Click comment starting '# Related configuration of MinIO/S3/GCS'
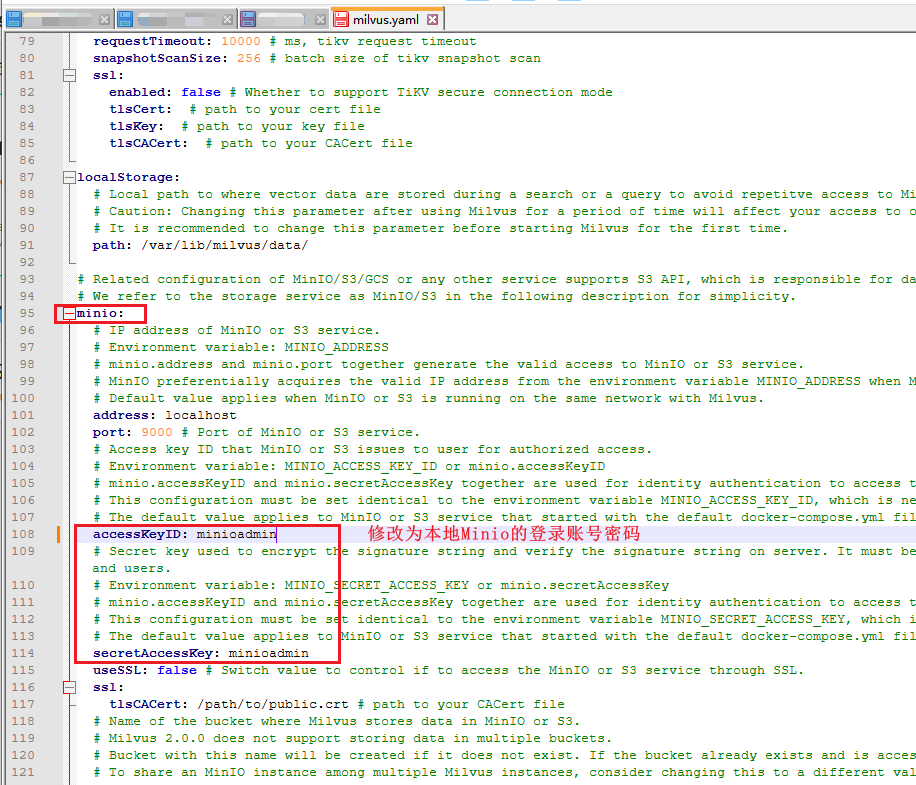Viewport: 916px width, 785px height. tap(497, 279)
